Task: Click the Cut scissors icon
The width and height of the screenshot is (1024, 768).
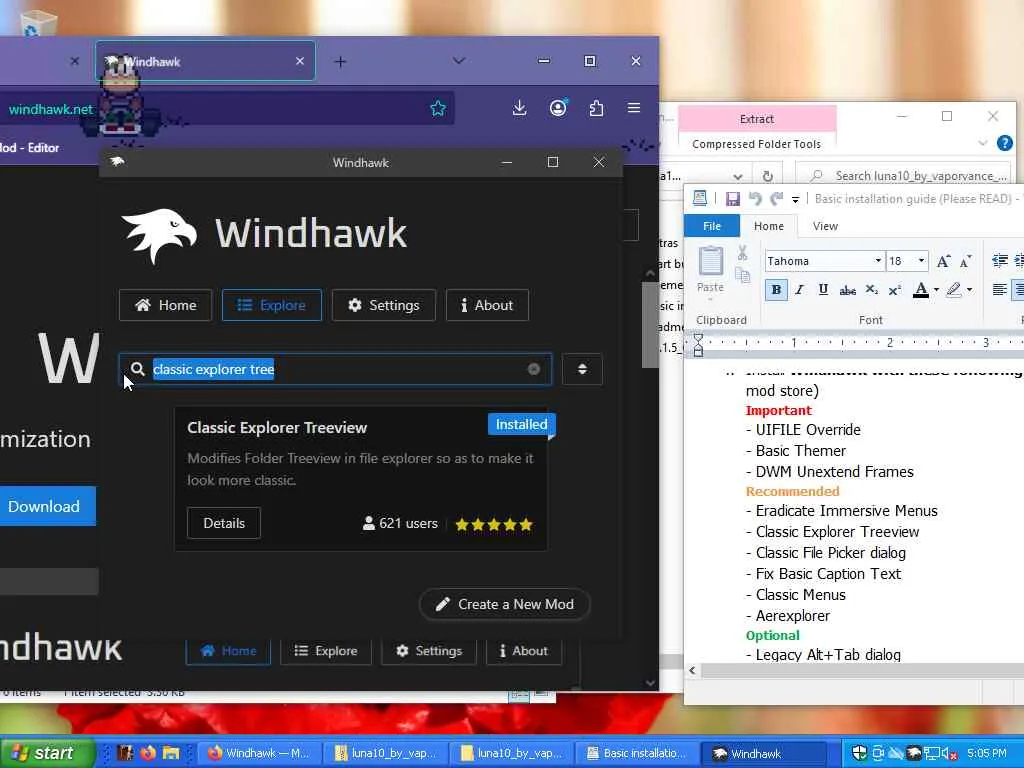Action: (743, 253)
